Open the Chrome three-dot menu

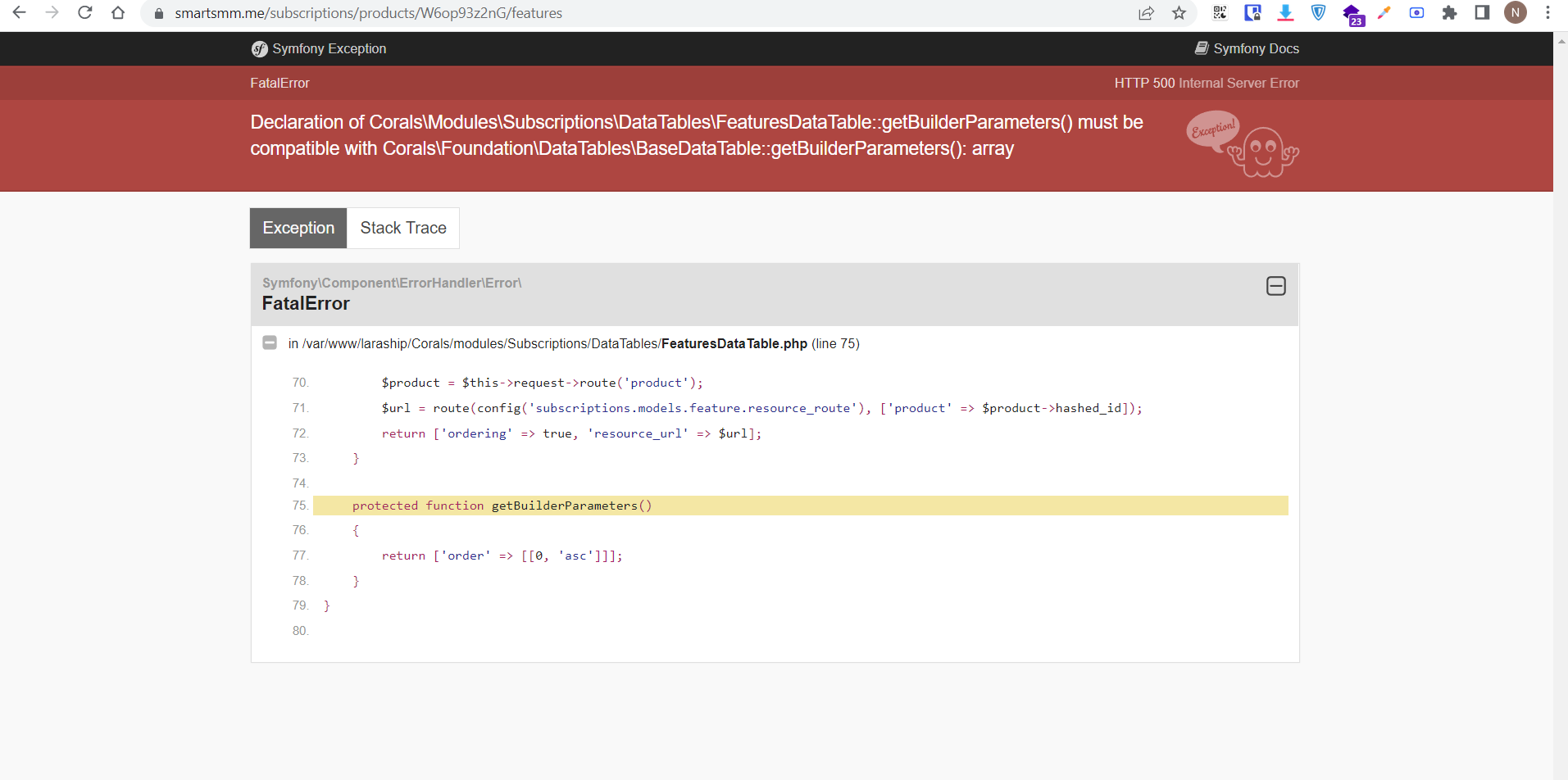tap(1548, 13)
